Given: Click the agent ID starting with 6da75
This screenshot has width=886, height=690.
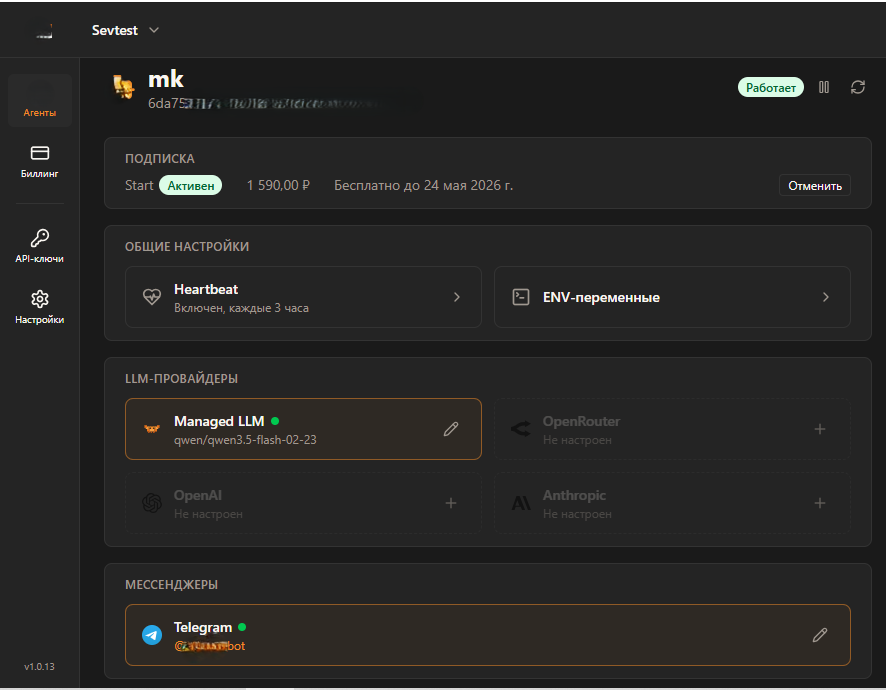Looking at the screenshot, I should click(263, 103).
